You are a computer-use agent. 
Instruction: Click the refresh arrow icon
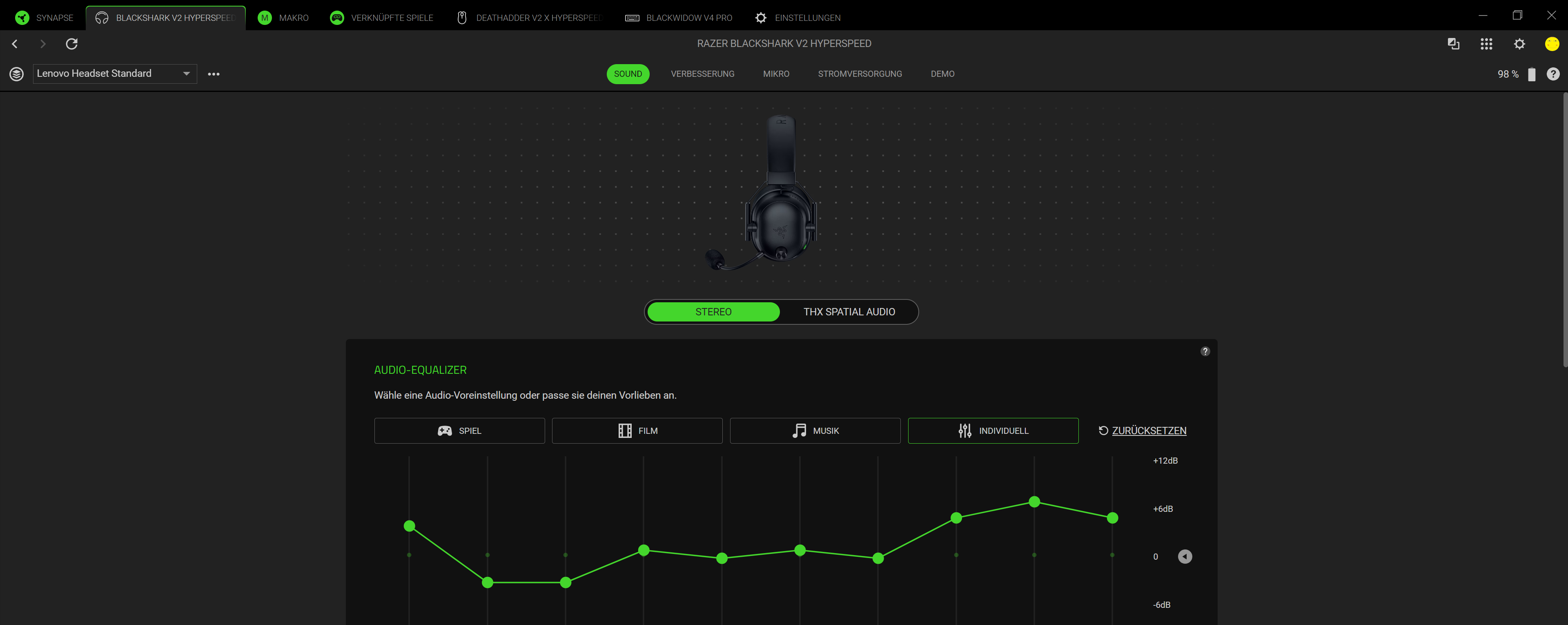tap(72, 44)
